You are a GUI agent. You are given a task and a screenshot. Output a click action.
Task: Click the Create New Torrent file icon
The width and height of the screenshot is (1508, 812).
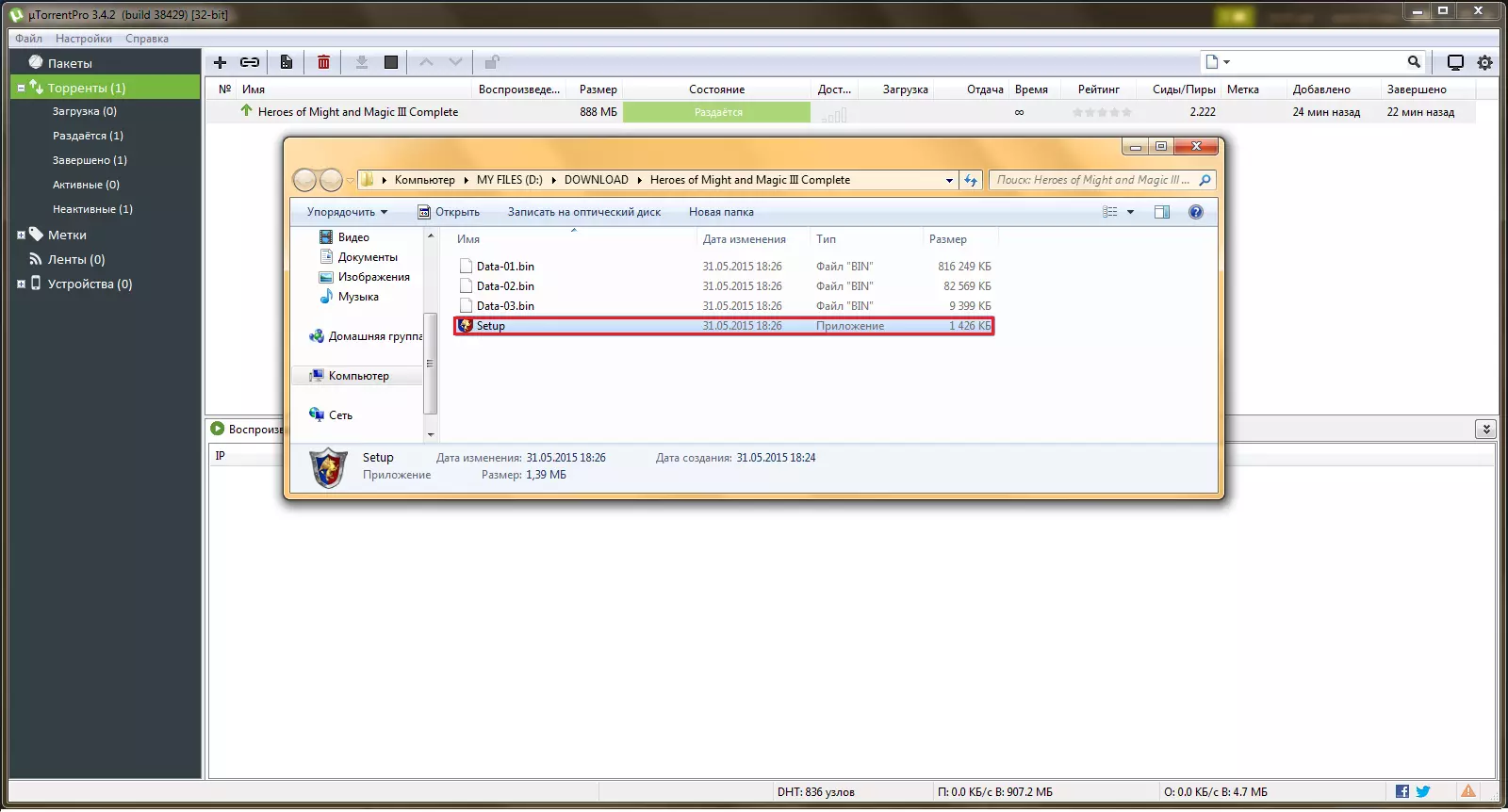coord(287,62)
